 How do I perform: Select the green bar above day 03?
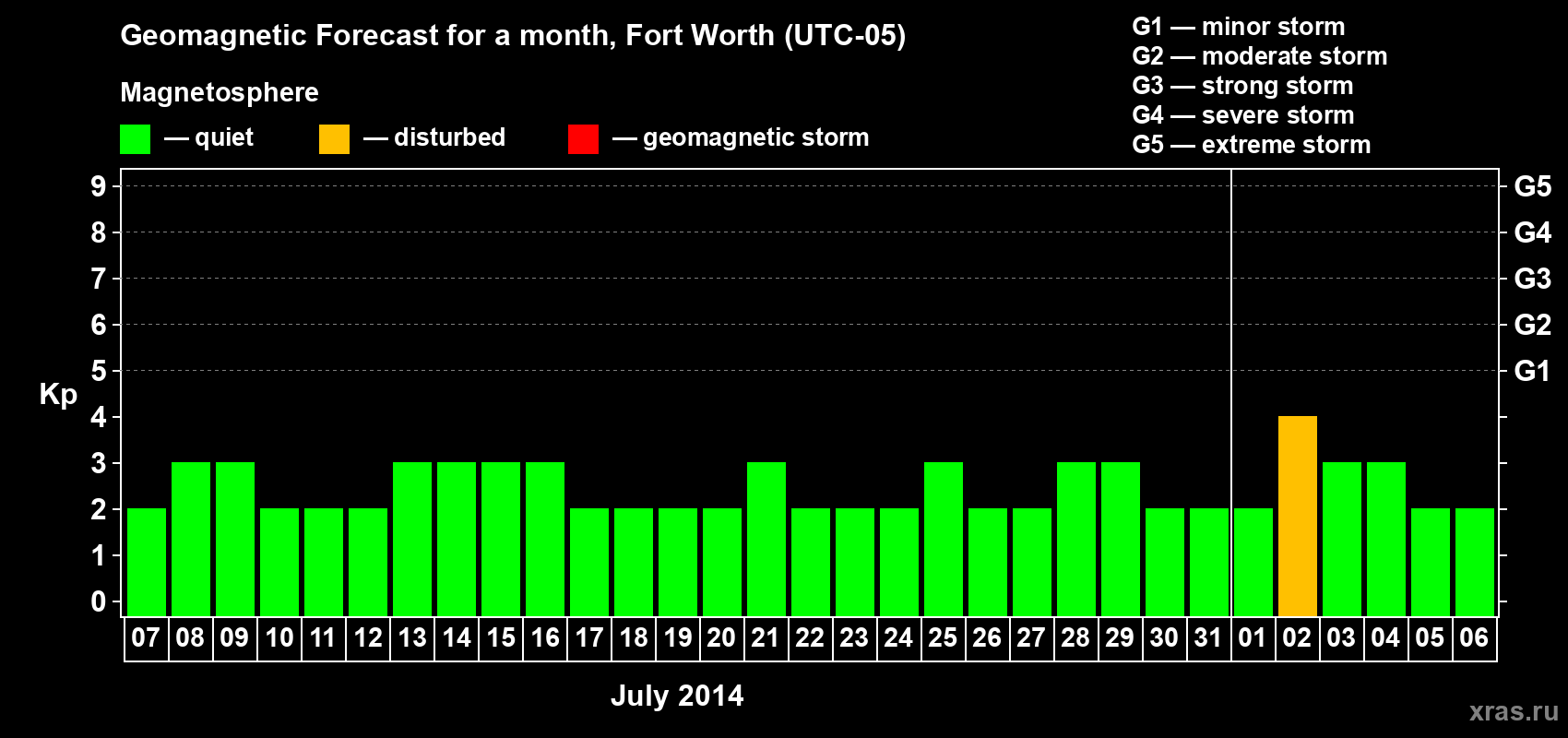pyautogui.click(x=1342, y=539)
